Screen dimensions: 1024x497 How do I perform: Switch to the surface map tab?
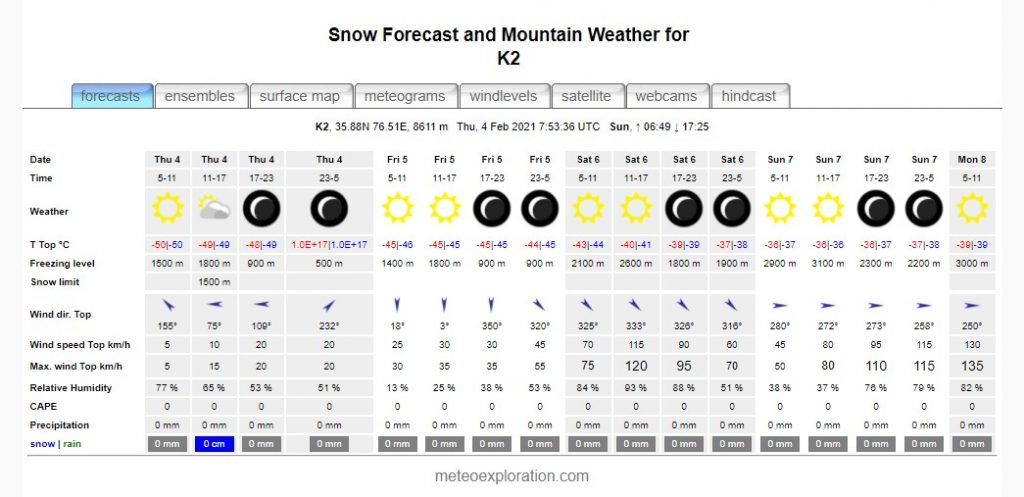pyautogui.click(x=300, y=96)
